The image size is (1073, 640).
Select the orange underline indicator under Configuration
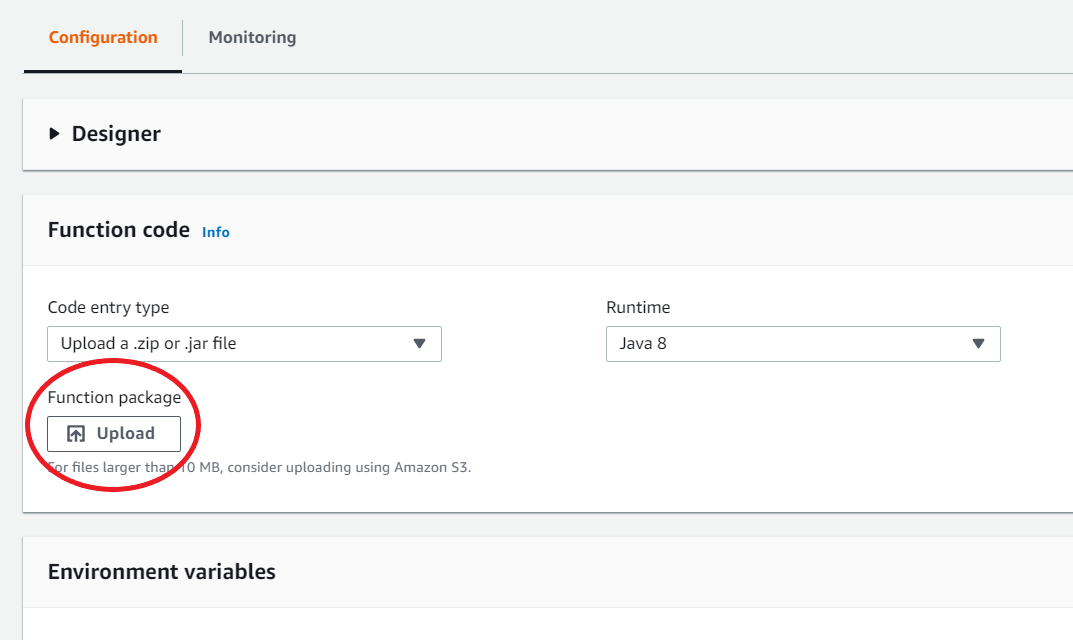[x=102, y=70]
